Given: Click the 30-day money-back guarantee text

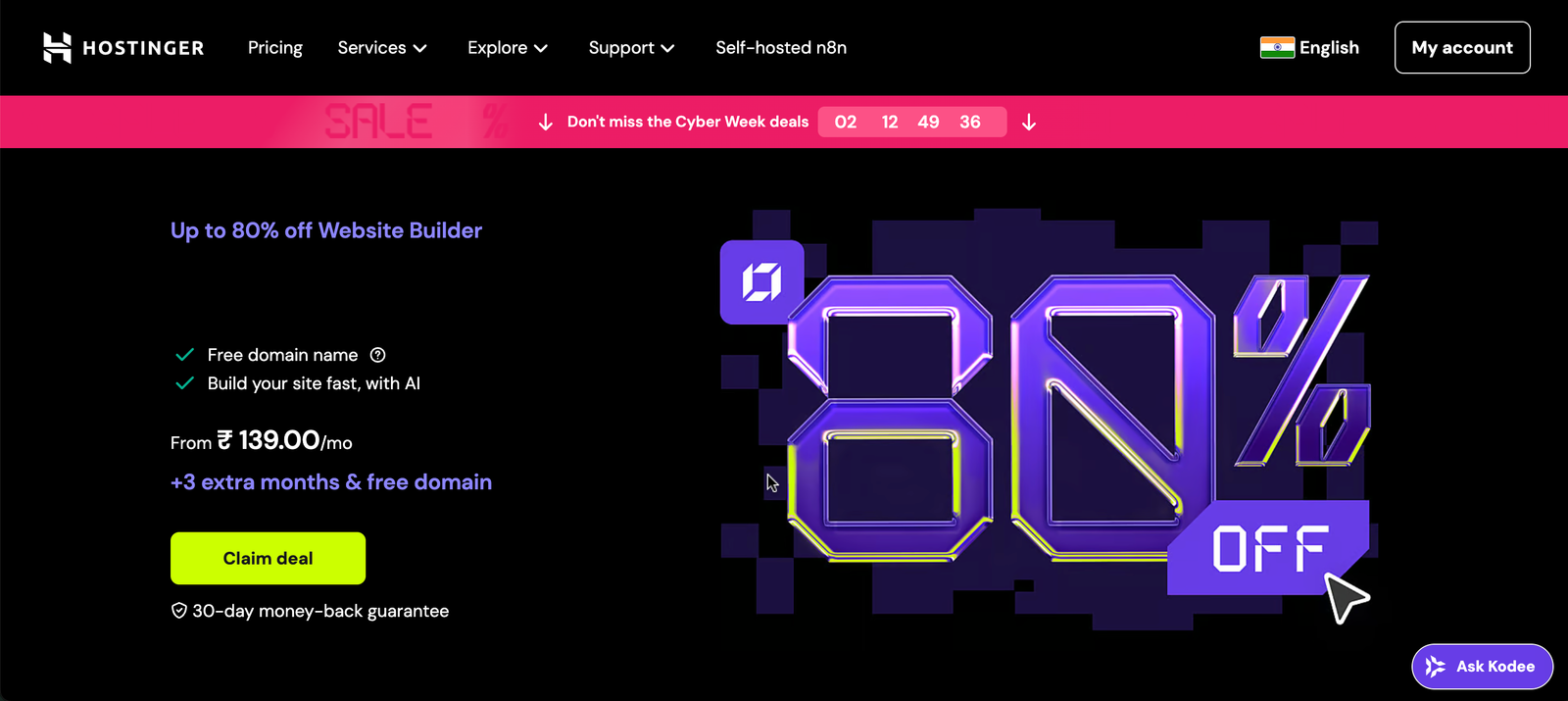Looking at the screenshot, I should [320, 611].
